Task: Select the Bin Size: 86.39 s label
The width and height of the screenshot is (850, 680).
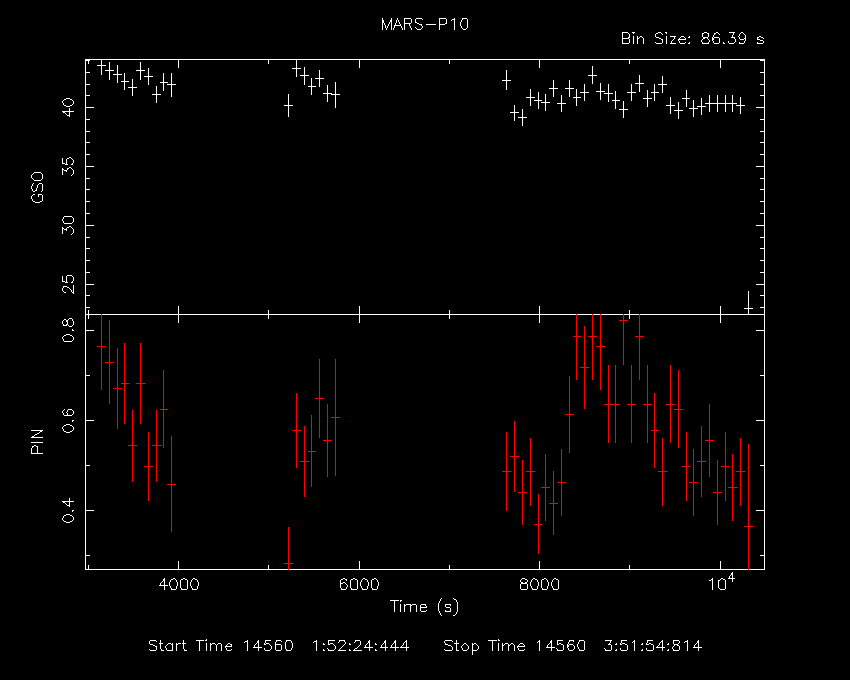Action: click(x=692, y=39)
